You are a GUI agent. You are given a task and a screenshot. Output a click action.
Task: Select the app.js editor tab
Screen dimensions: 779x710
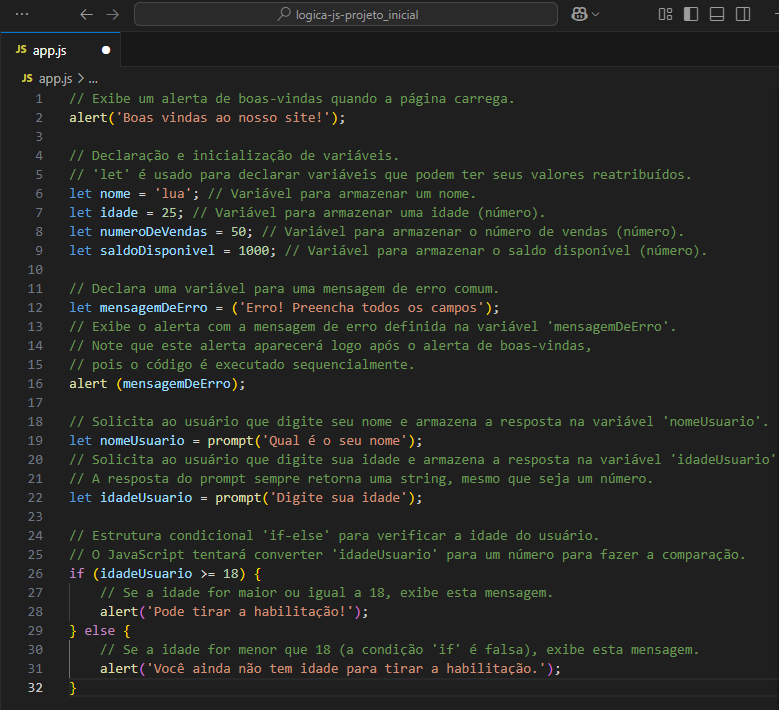[61, 50]
